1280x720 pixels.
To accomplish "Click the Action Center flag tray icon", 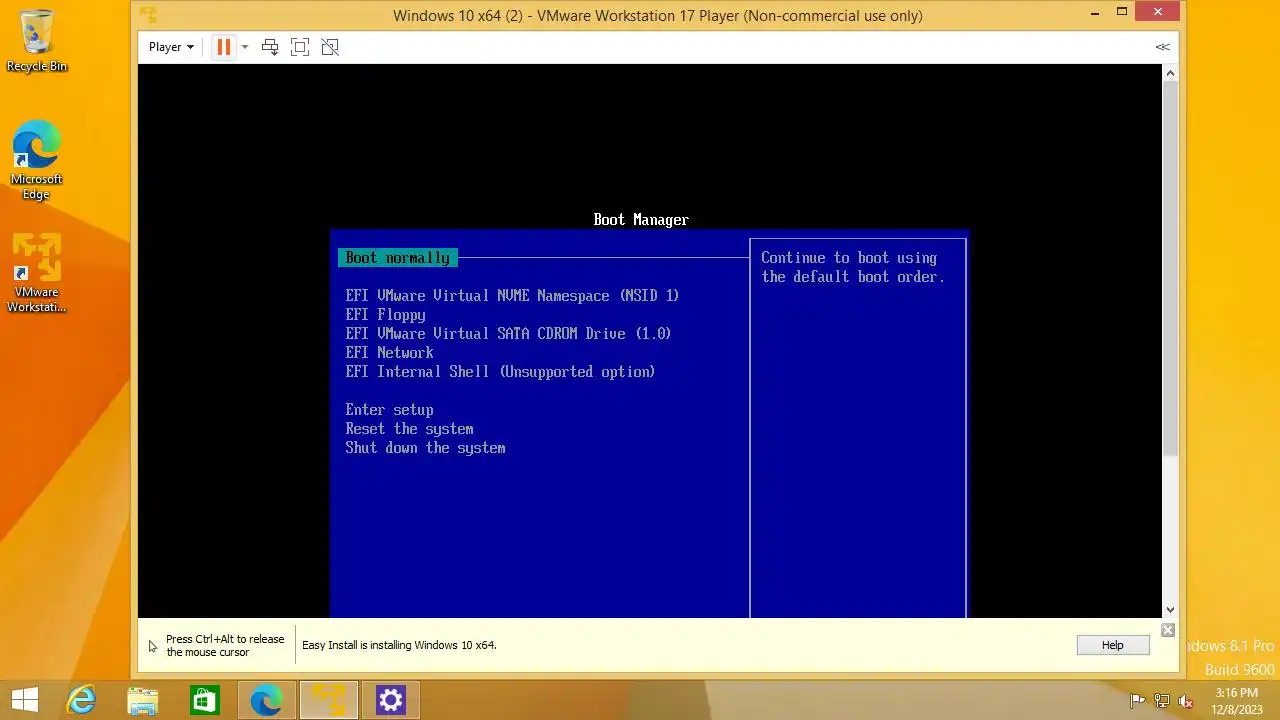I will point(1137,701).
